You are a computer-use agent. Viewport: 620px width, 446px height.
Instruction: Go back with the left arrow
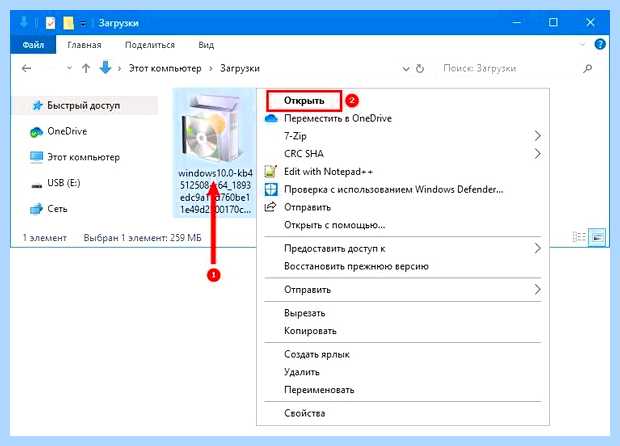click(x=26, y=68)
